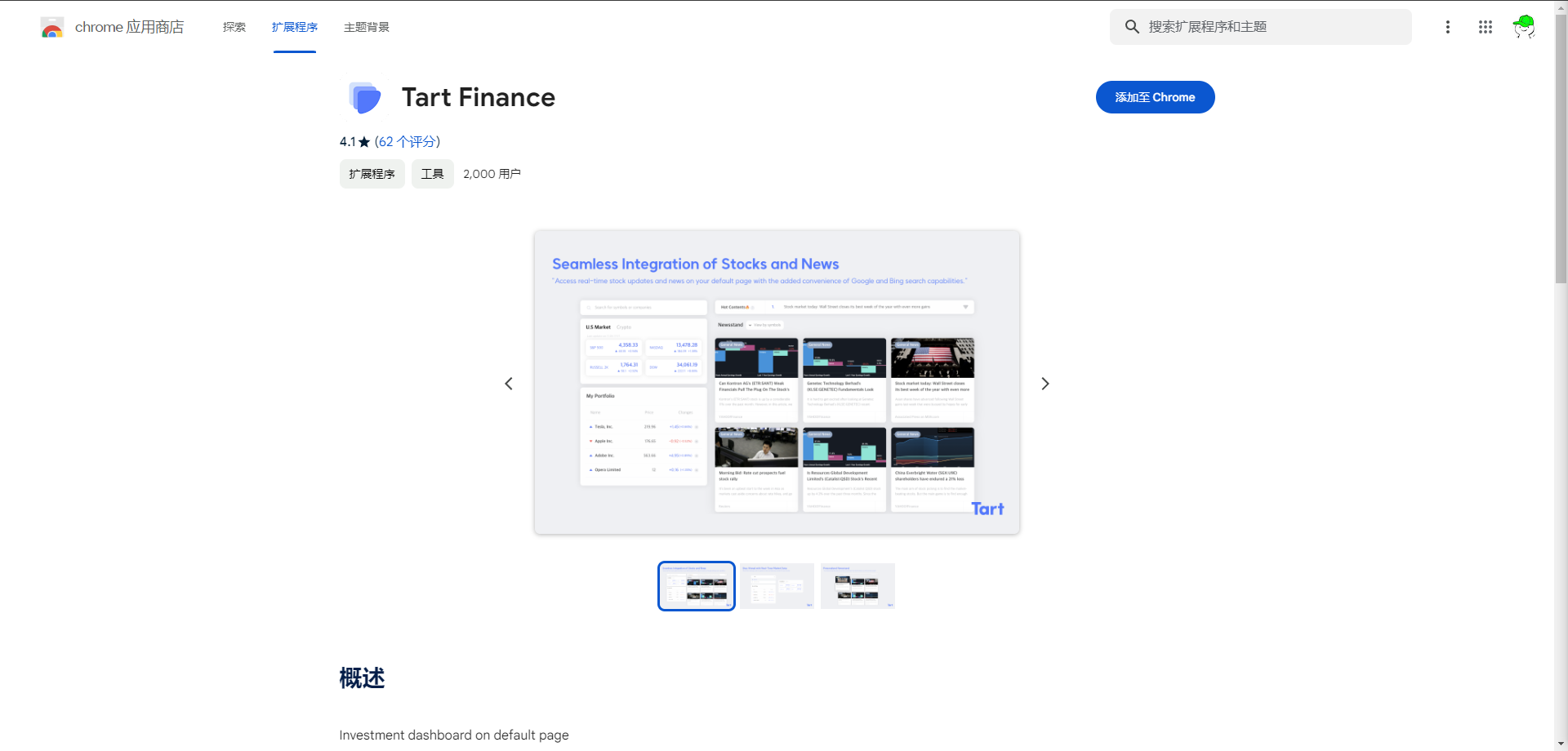Screen dimensions: 1568x751
Task: Switch to the 扩展程序 tab
Action: 295,27
